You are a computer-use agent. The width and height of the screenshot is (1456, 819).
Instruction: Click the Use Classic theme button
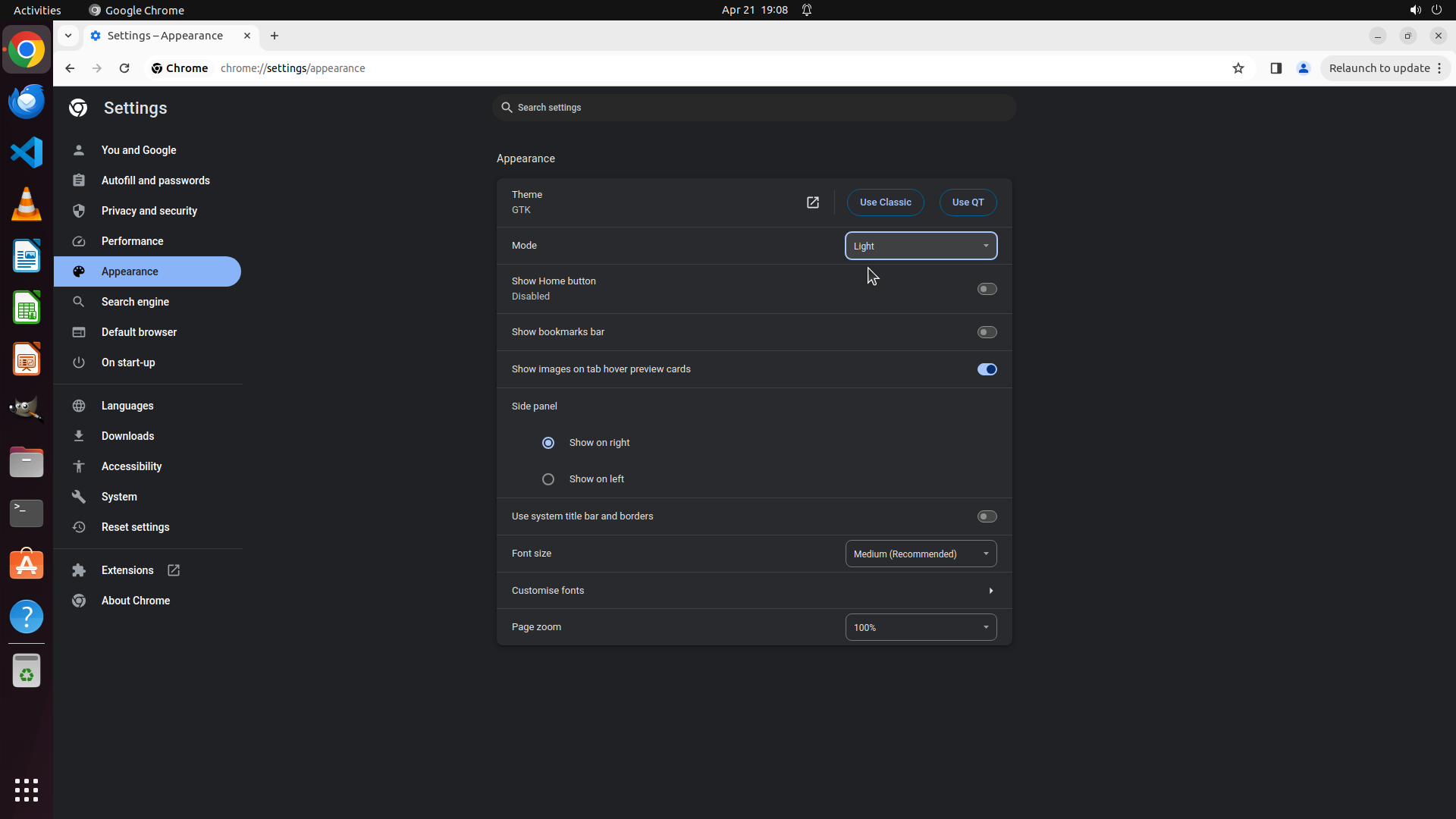885,202
